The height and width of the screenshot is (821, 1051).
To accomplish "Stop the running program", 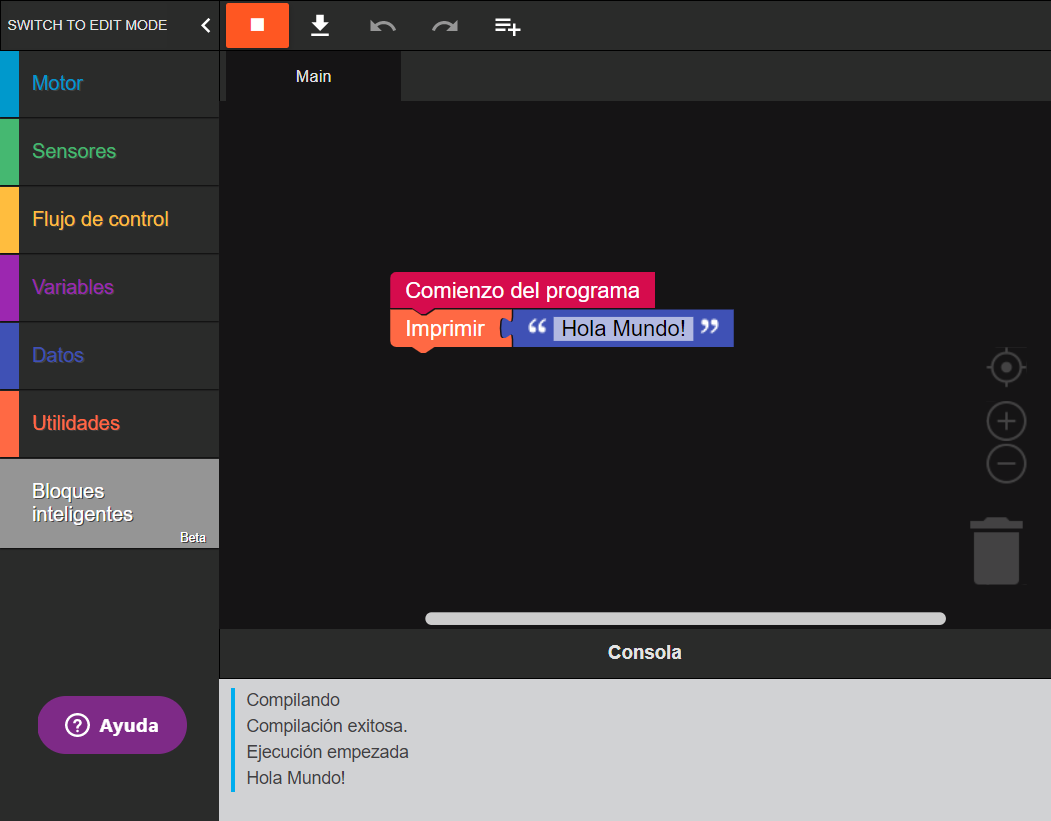I will coord(257,25).
